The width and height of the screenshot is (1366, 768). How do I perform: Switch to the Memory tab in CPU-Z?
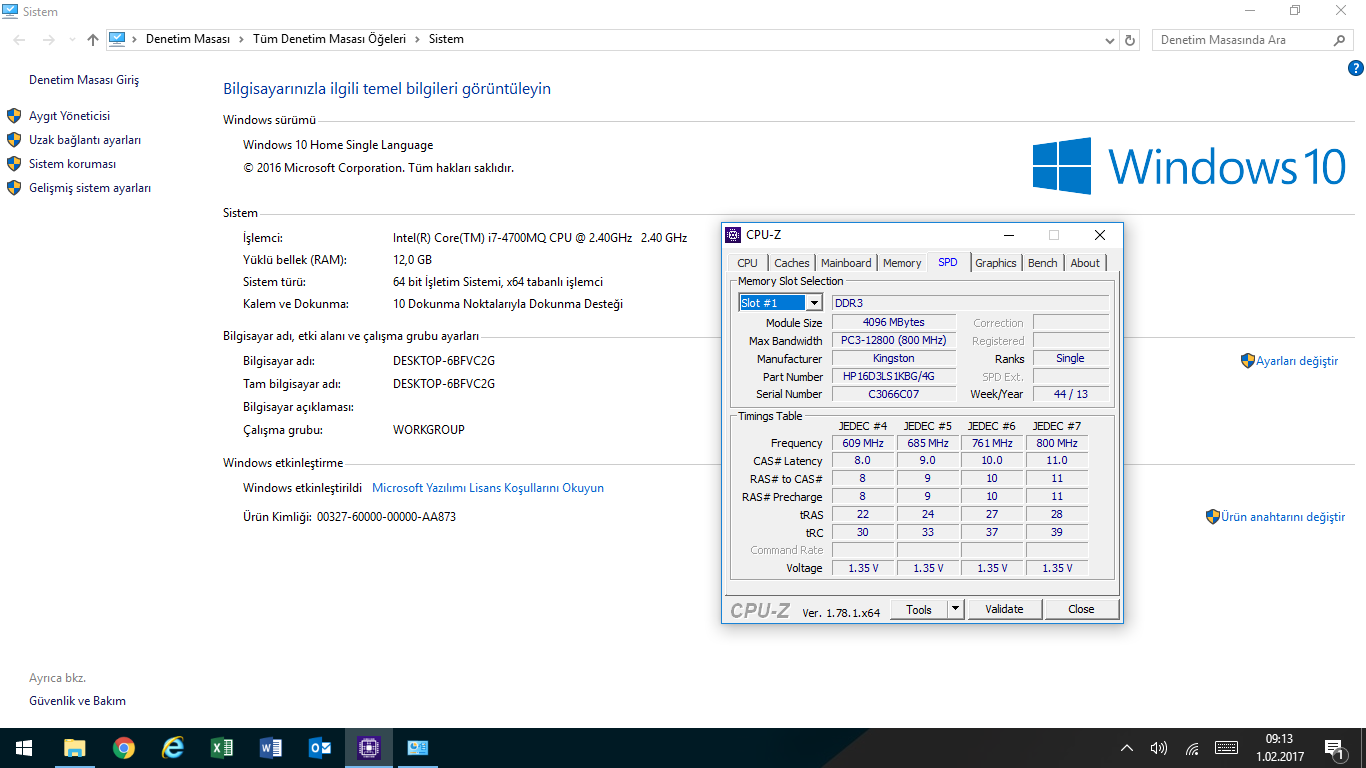902,263
